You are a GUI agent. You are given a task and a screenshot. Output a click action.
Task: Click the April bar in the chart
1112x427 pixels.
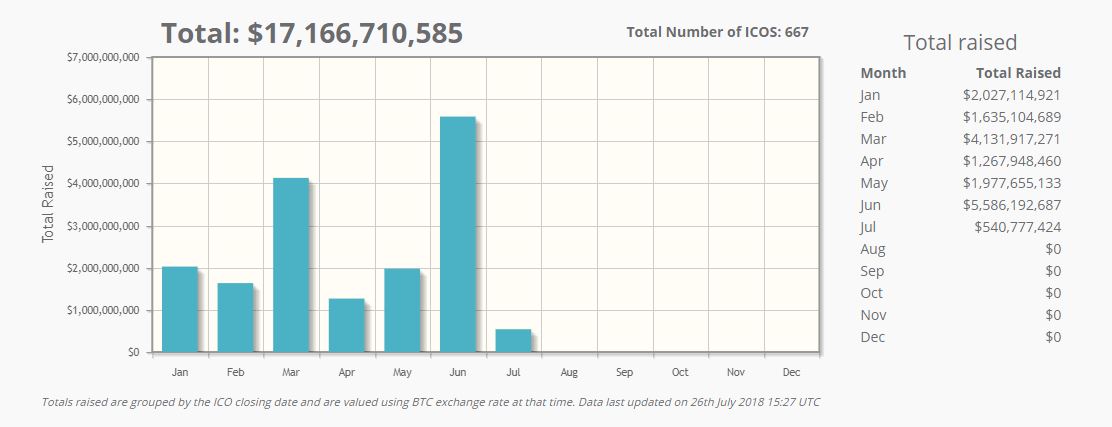click(x=347, y=325)
